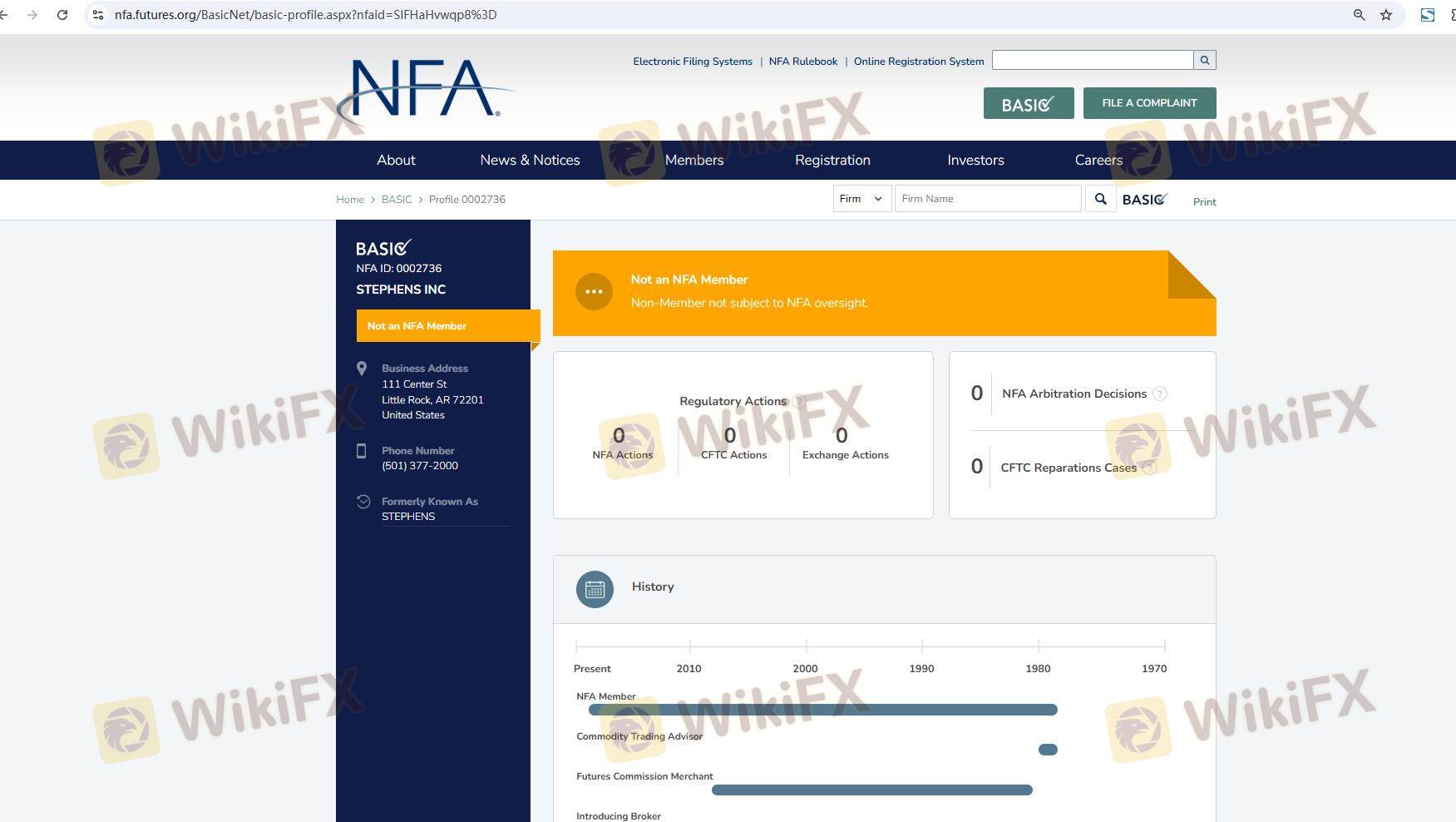The height and width of the screenshot is (822, 1456).
Task: Click the History calendar icon
Action: (595, 589)
